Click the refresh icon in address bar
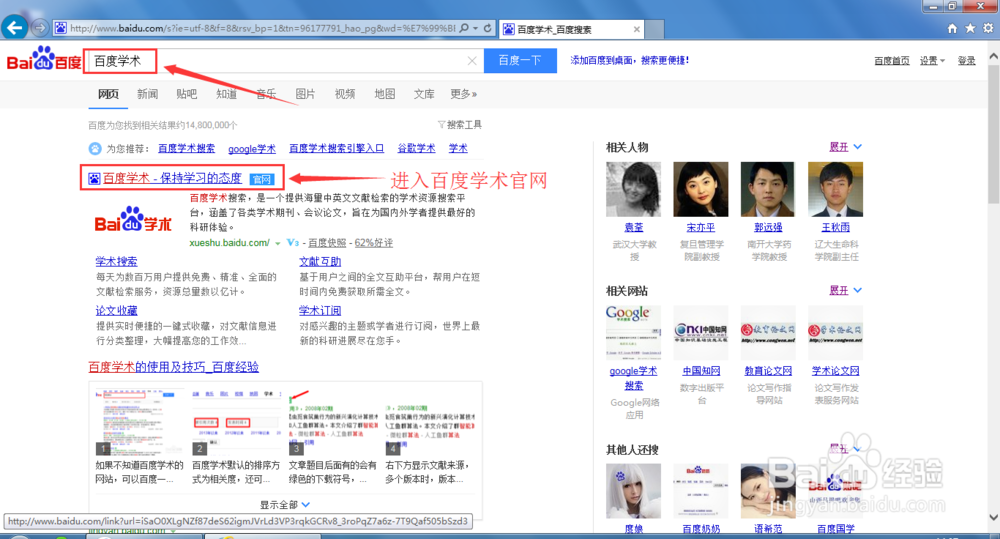Viewport: 1000px width, 539px height. (x=488, y=28)
